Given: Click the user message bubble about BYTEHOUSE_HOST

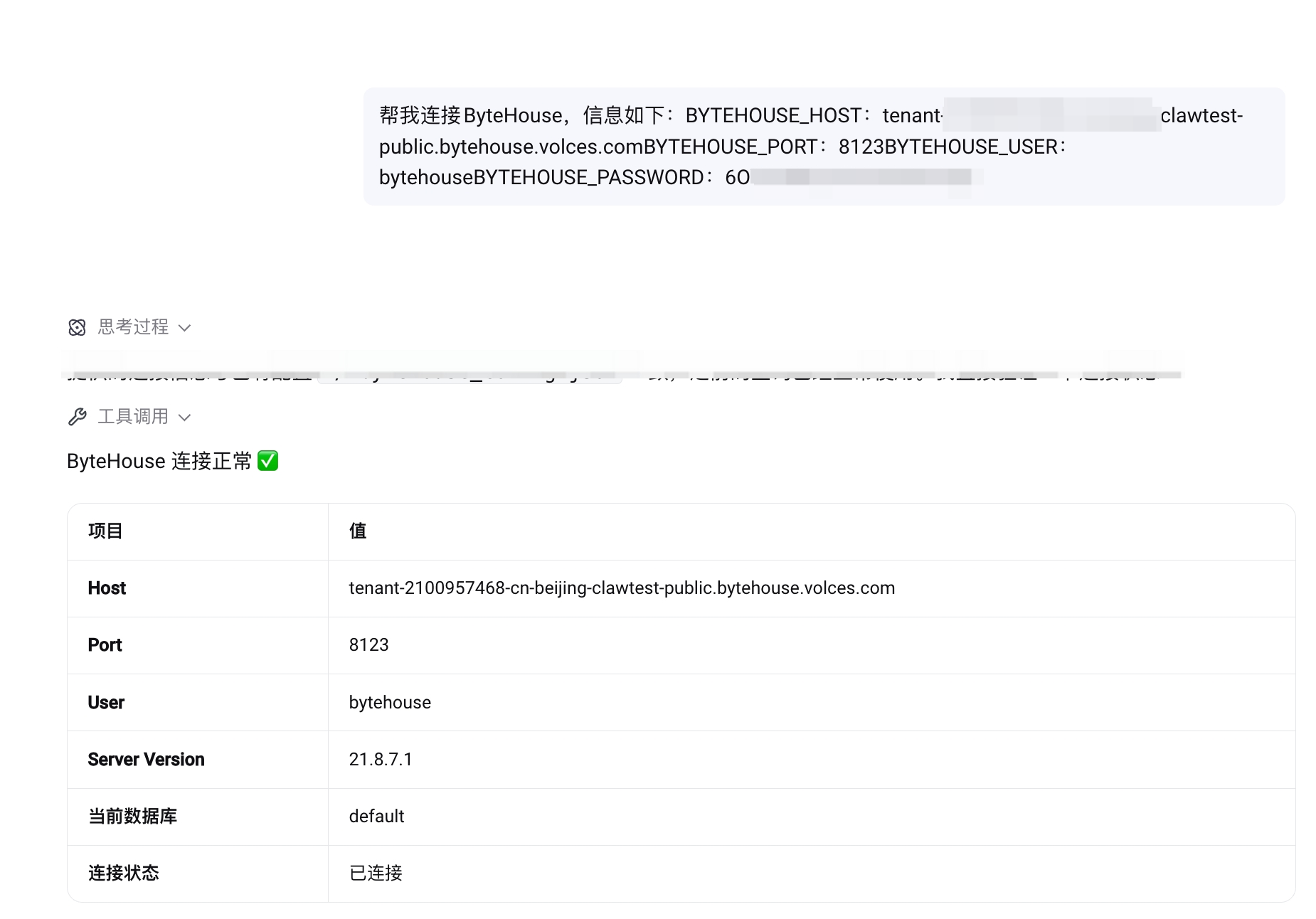Looking at the screenshot, I should (x=824, y=147).
